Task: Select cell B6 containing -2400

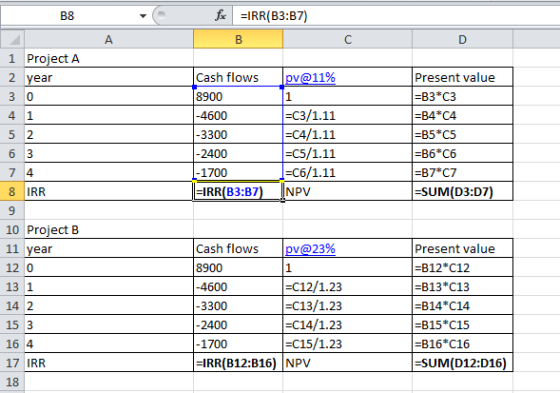Action: pyautogui.click(x=238, y=153)
